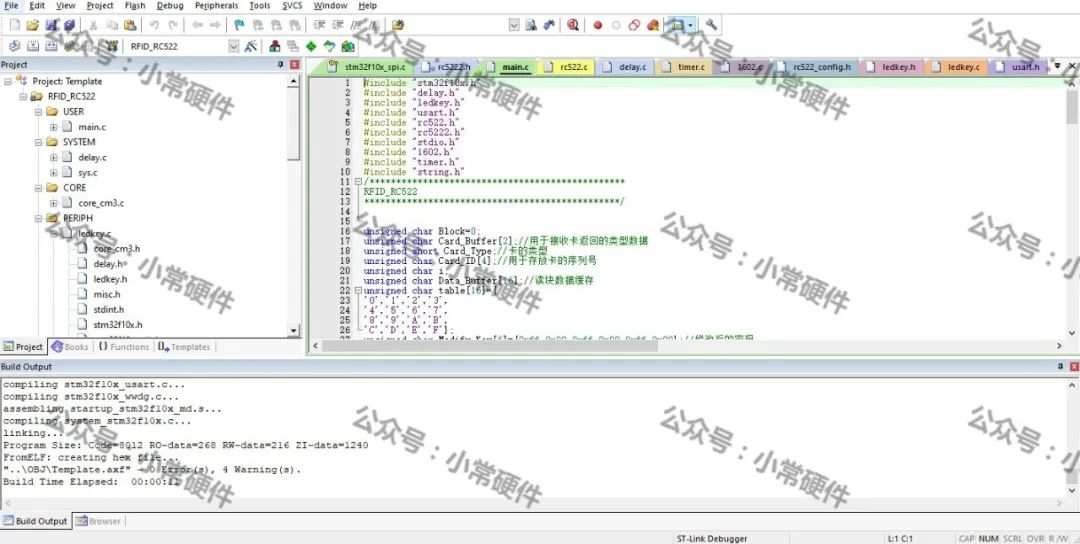The width and height of the screenshot is (1080, 544).
Task: Expand the main.c node
Action: click(x=54, y=127)
